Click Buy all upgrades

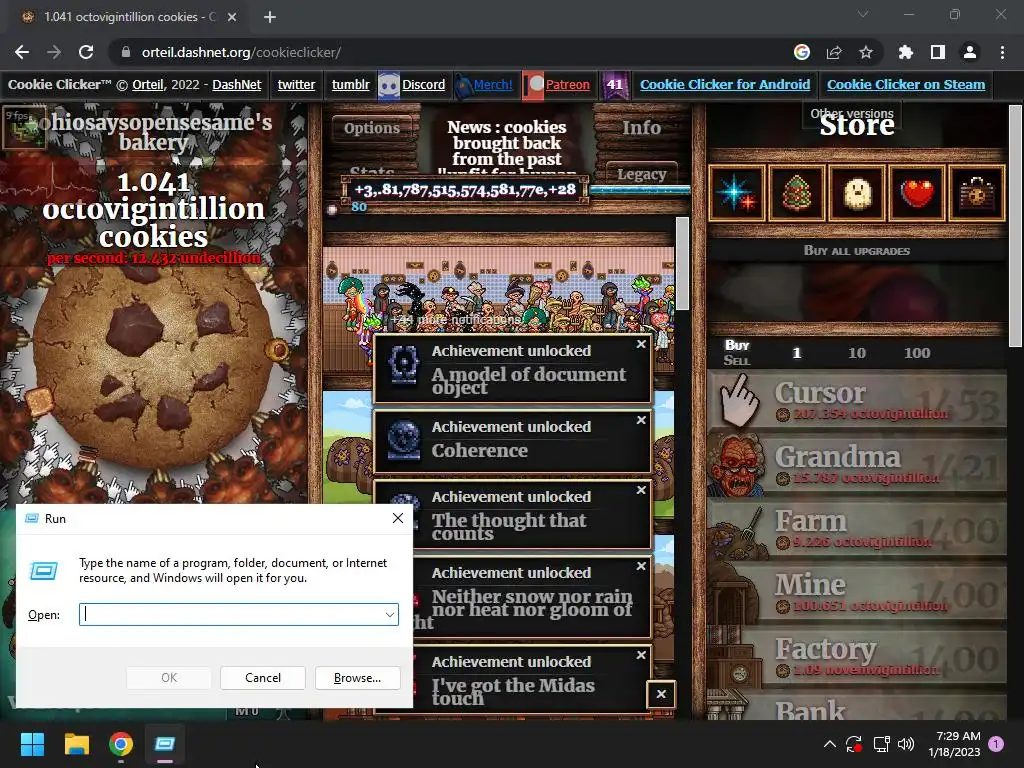[x=857, y=251]
